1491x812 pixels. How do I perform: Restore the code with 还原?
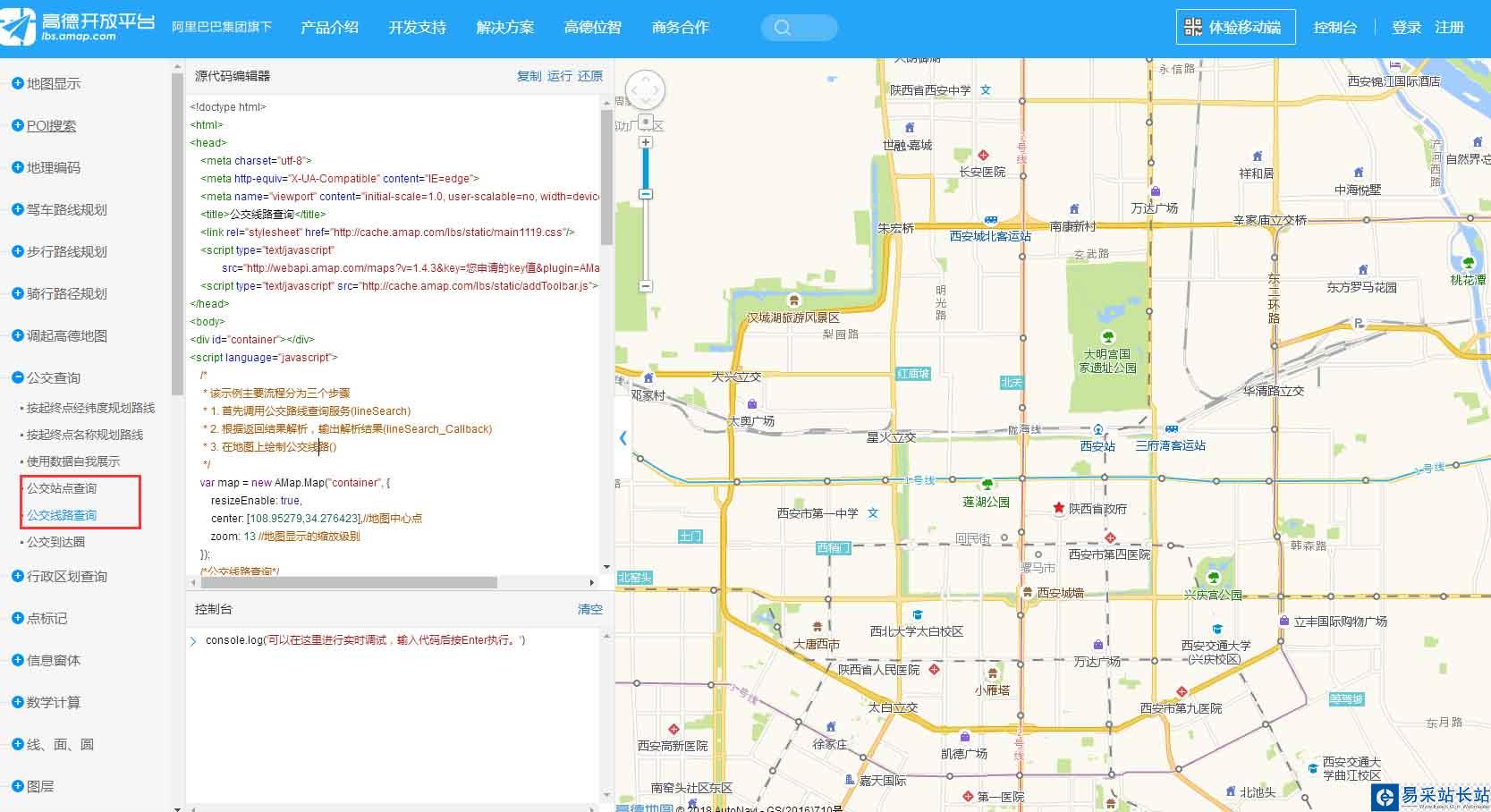[x=590, y=76]
